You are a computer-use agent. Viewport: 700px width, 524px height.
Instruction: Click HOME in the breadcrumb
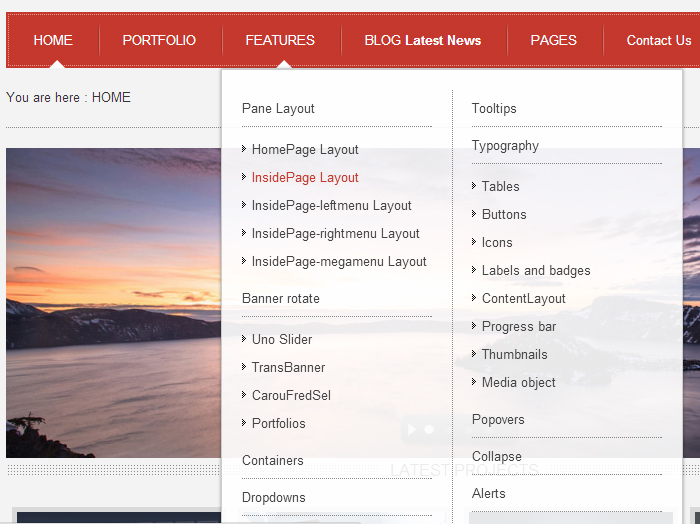tap(111, 97)
